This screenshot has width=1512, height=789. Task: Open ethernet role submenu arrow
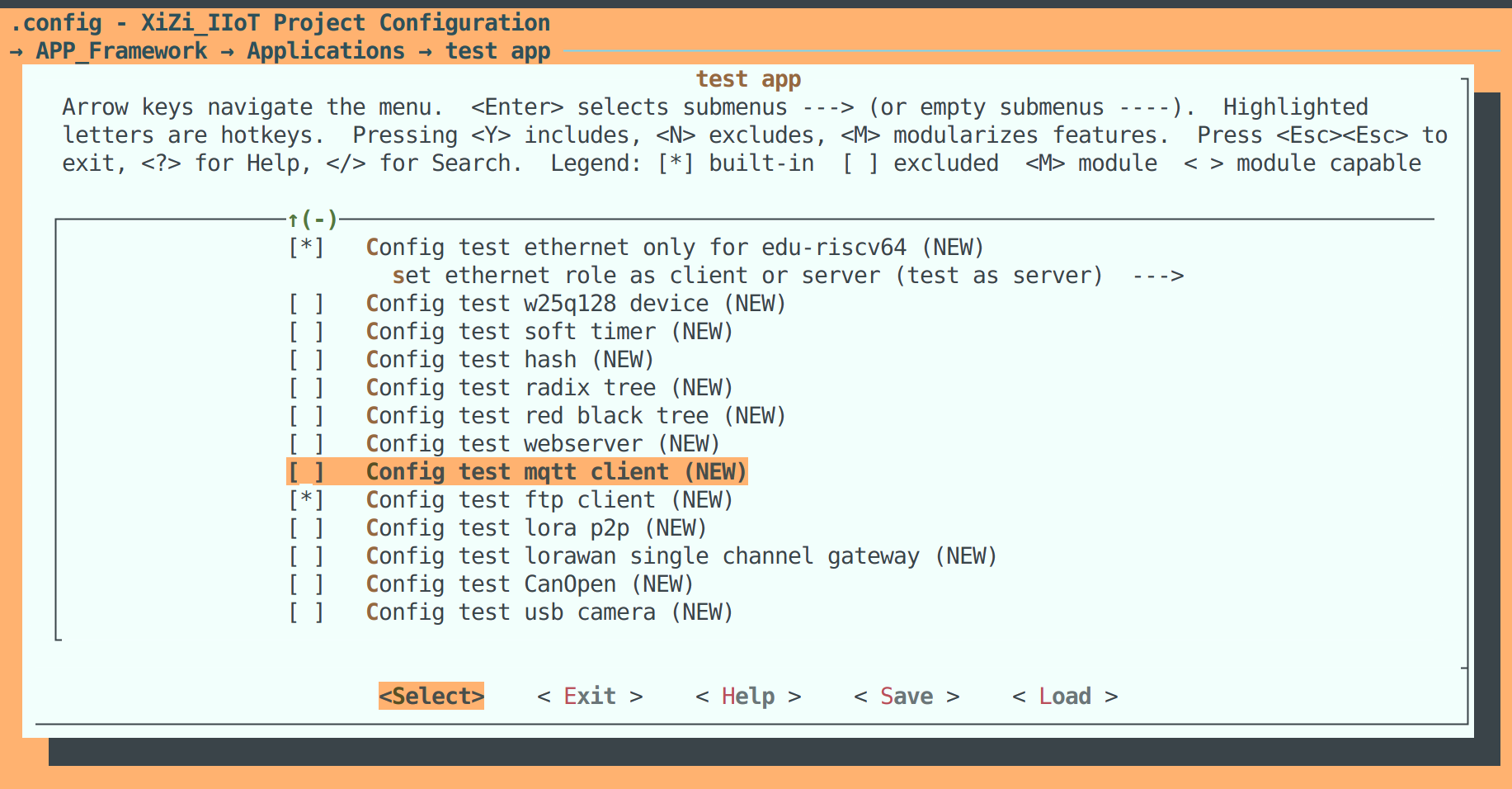[x=1158, y=276]
